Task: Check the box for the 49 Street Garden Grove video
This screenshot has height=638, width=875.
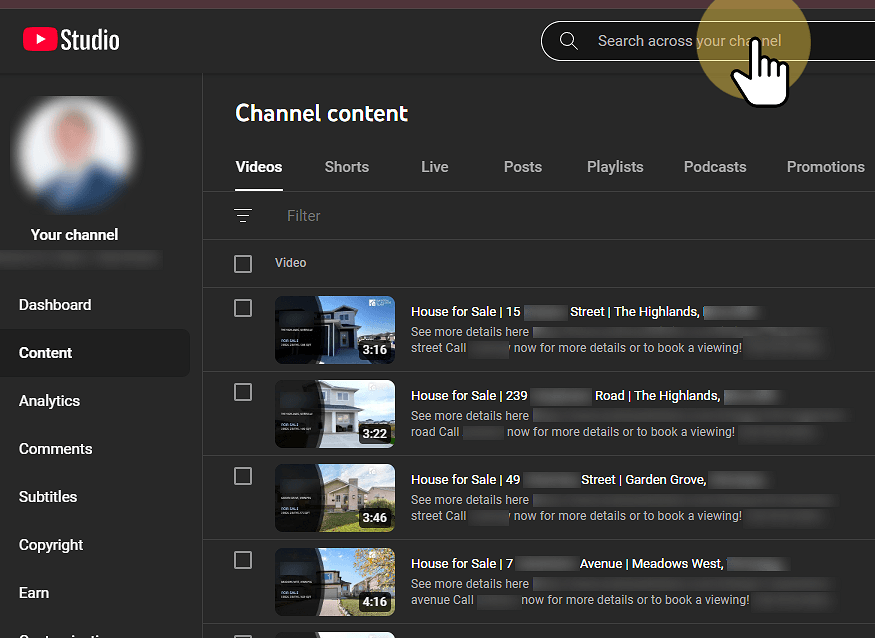Action: [x=243, y=476]
